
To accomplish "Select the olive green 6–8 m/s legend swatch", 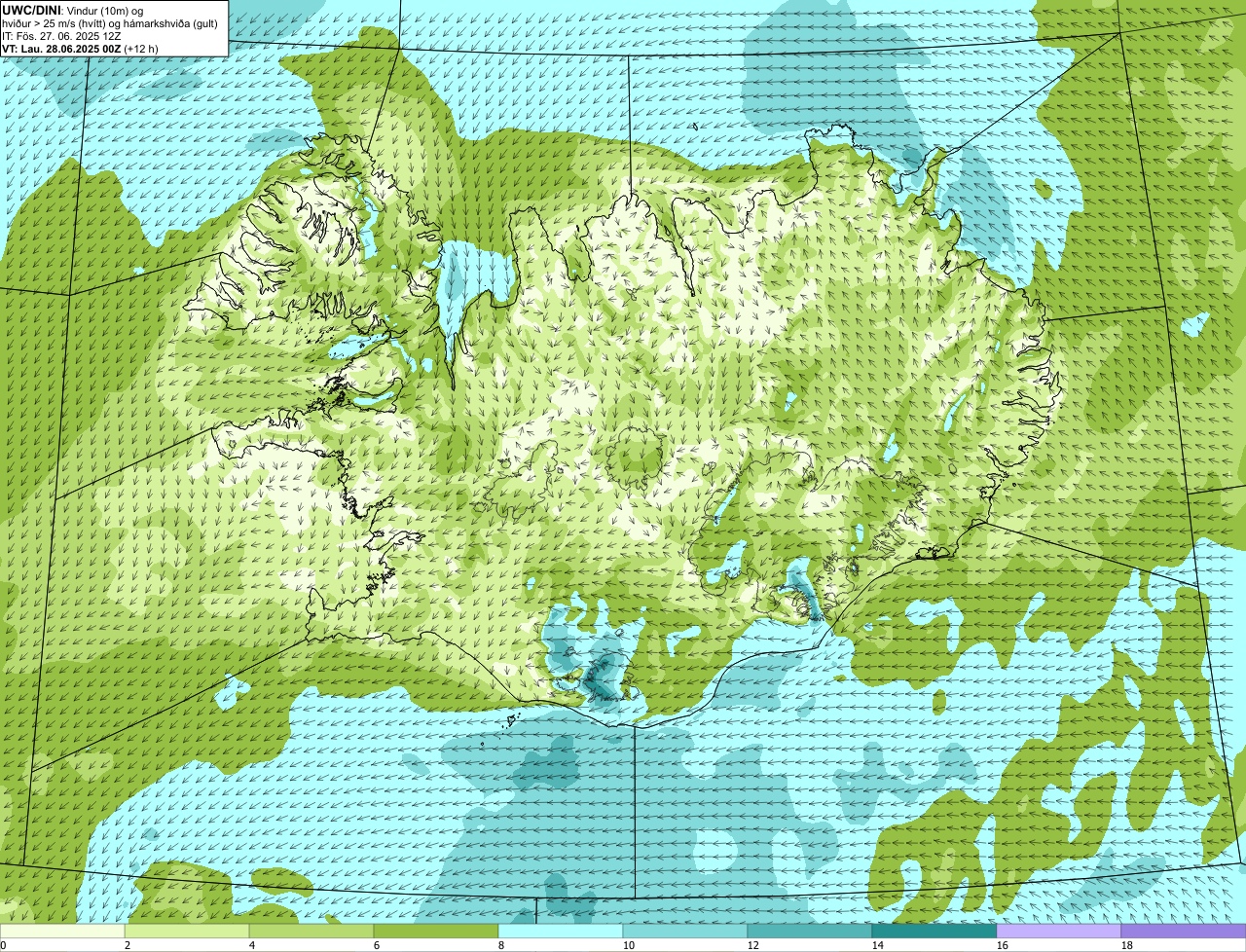I will click(436, 931).
